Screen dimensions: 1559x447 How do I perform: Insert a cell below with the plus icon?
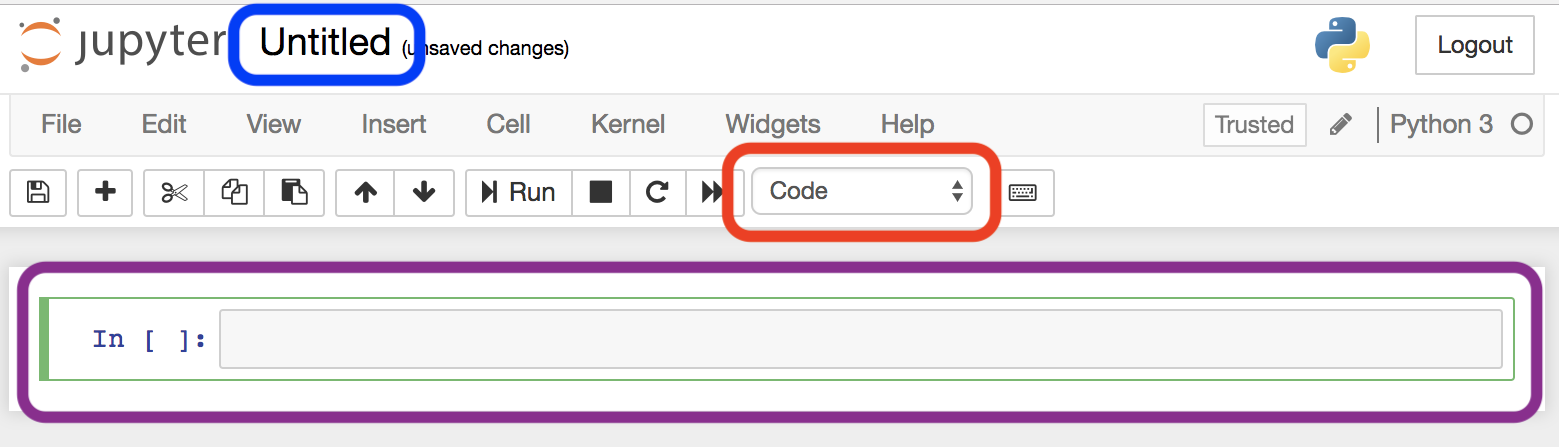105,192
